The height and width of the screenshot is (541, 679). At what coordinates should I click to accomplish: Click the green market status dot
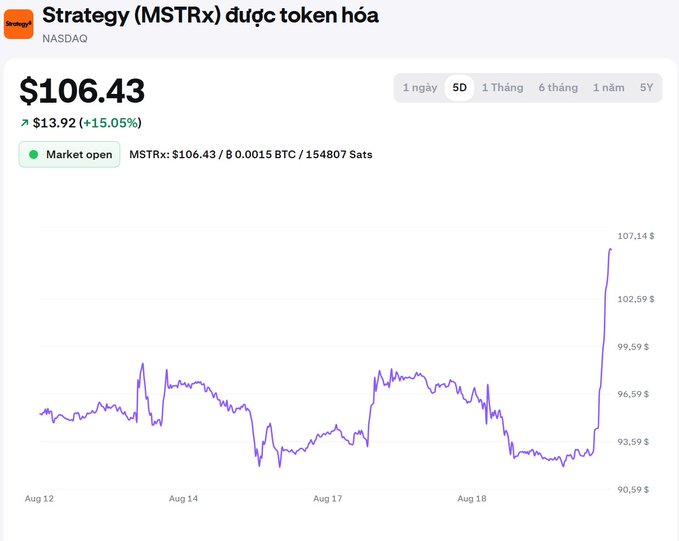click(x=33, y=154)
